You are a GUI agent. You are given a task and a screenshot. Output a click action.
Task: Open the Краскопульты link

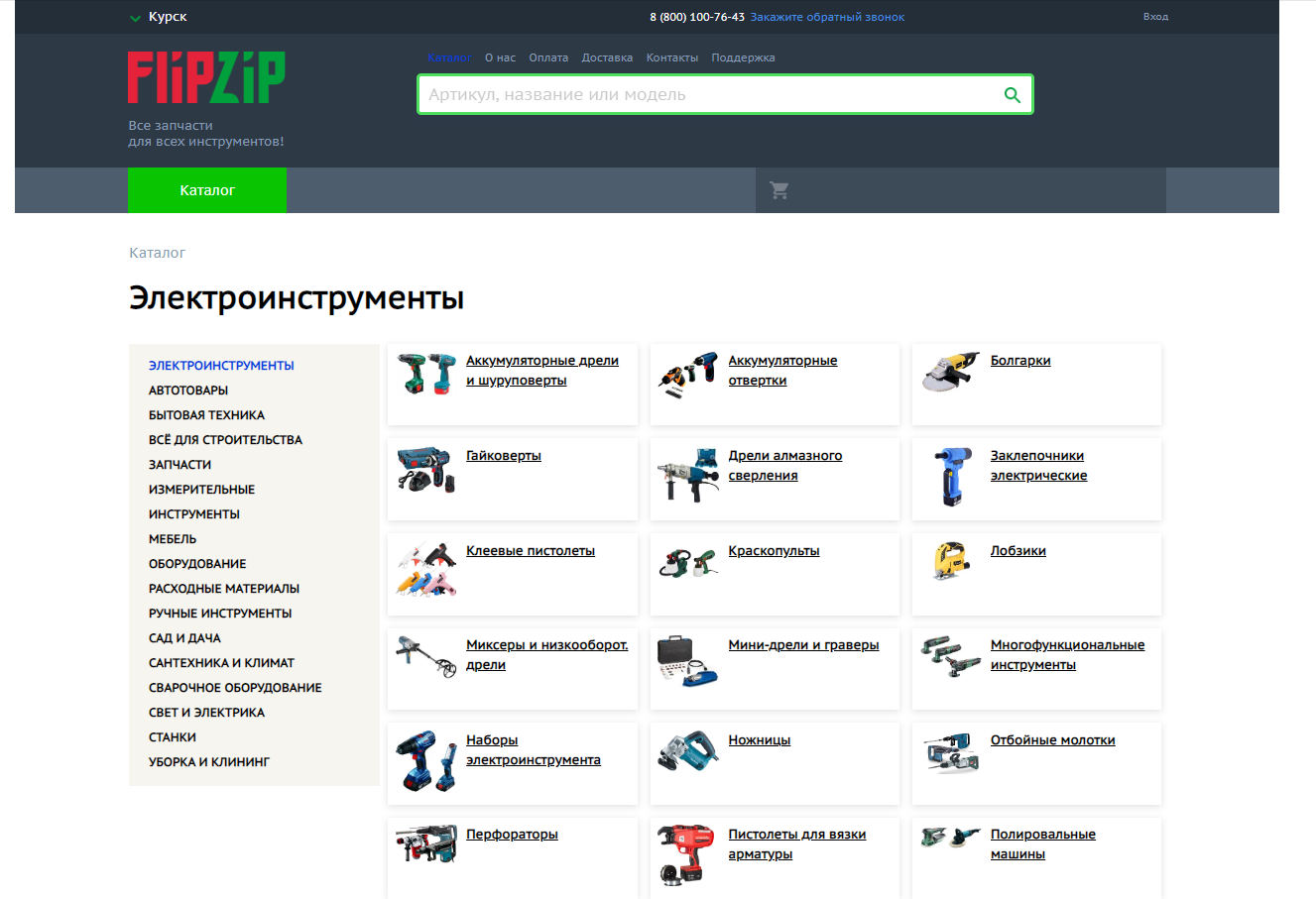[774, 551]
